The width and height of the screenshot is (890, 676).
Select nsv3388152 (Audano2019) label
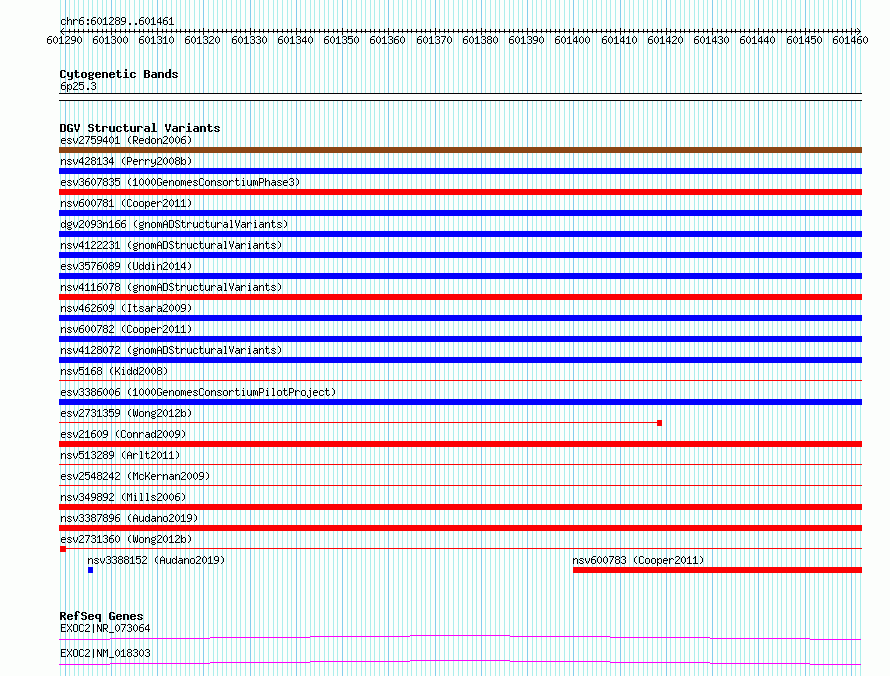click(156, 560)
